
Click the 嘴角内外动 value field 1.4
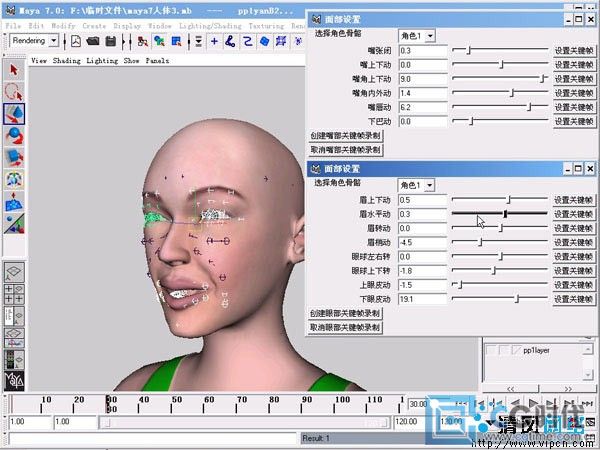coord(423,93)
